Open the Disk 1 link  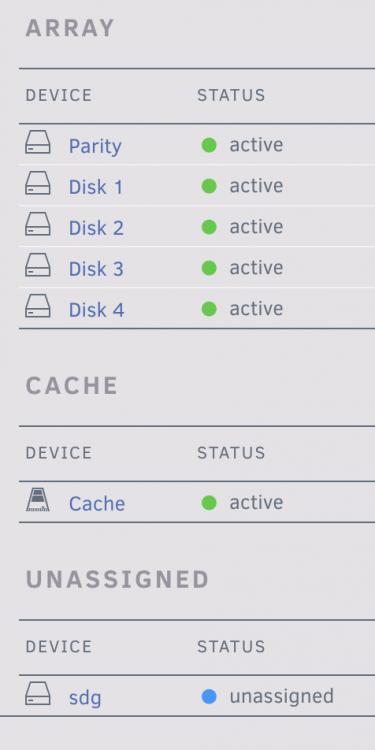(x=96, y=187)
